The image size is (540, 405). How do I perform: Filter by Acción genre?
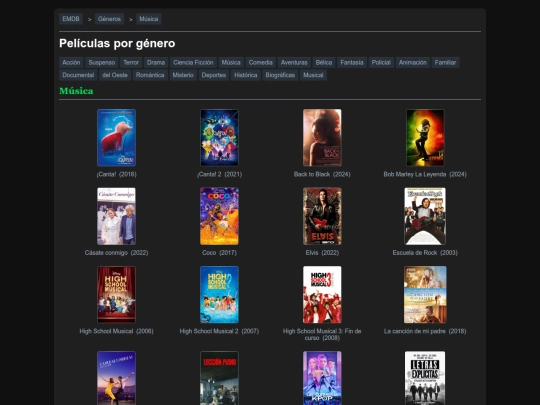[71, 62]
